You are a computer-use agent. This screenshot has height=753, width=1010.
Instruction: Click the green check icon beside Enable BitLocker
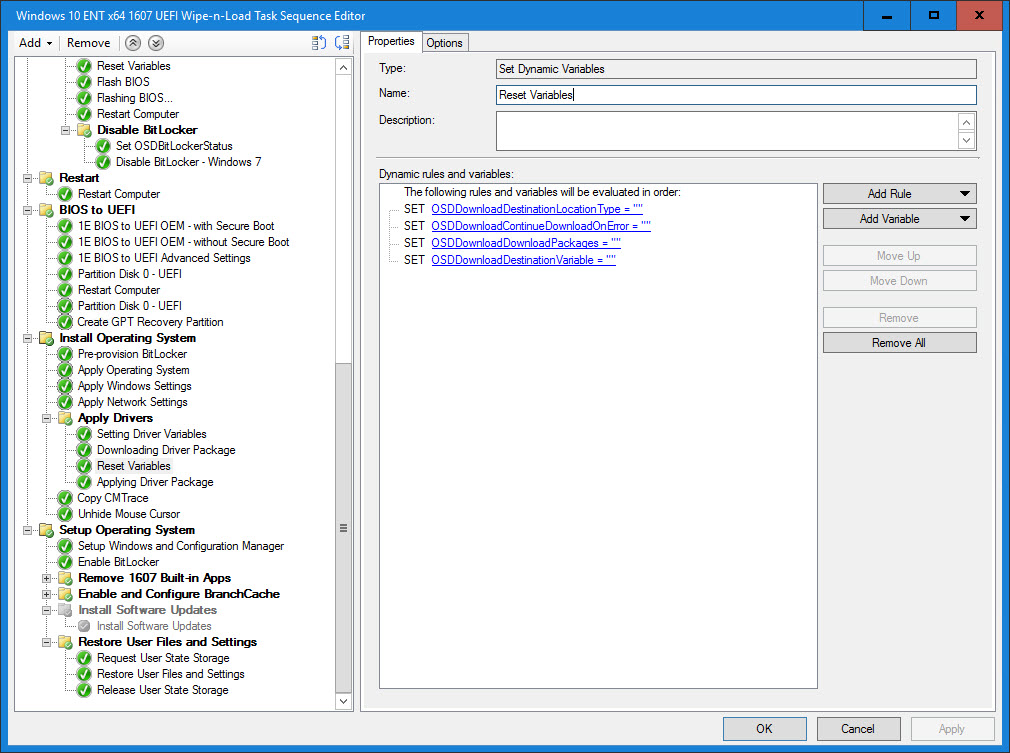click(65, 562)
